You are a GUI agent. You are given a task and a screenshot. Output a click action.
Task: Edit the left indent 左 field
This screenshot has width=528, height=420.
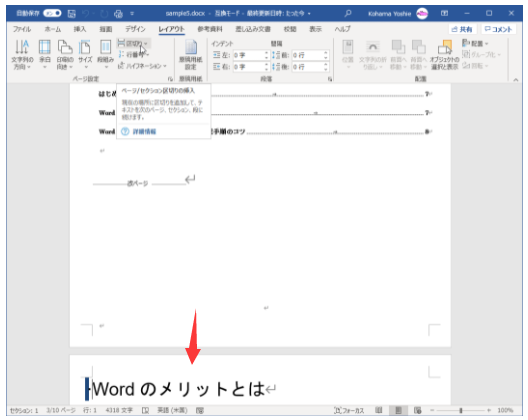click(249, 55)
